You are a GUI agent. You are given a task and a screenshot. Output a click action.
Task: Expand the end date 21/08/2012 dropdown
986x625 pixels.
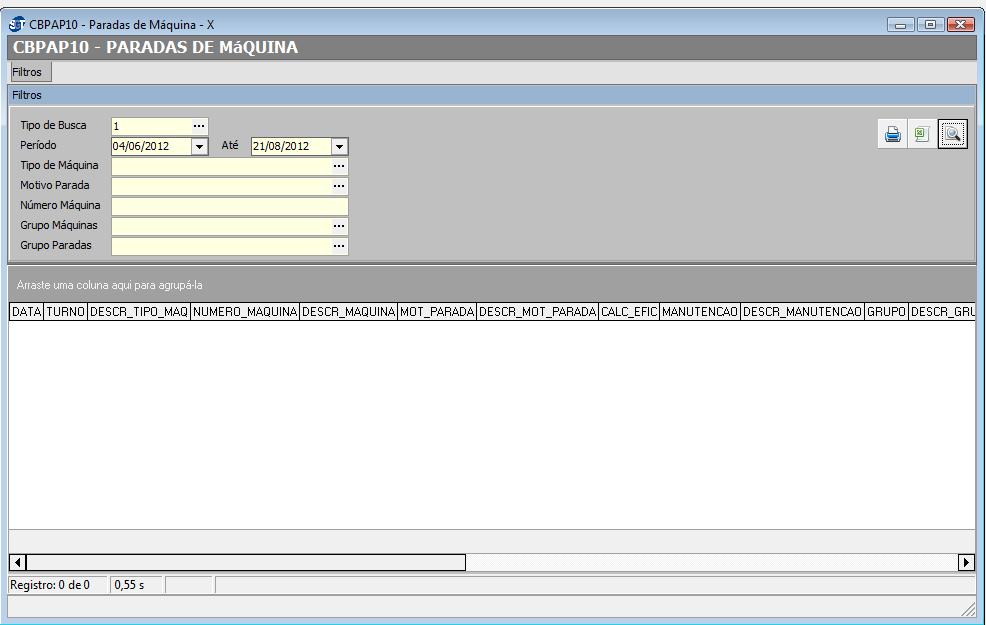tap(339, 146)
